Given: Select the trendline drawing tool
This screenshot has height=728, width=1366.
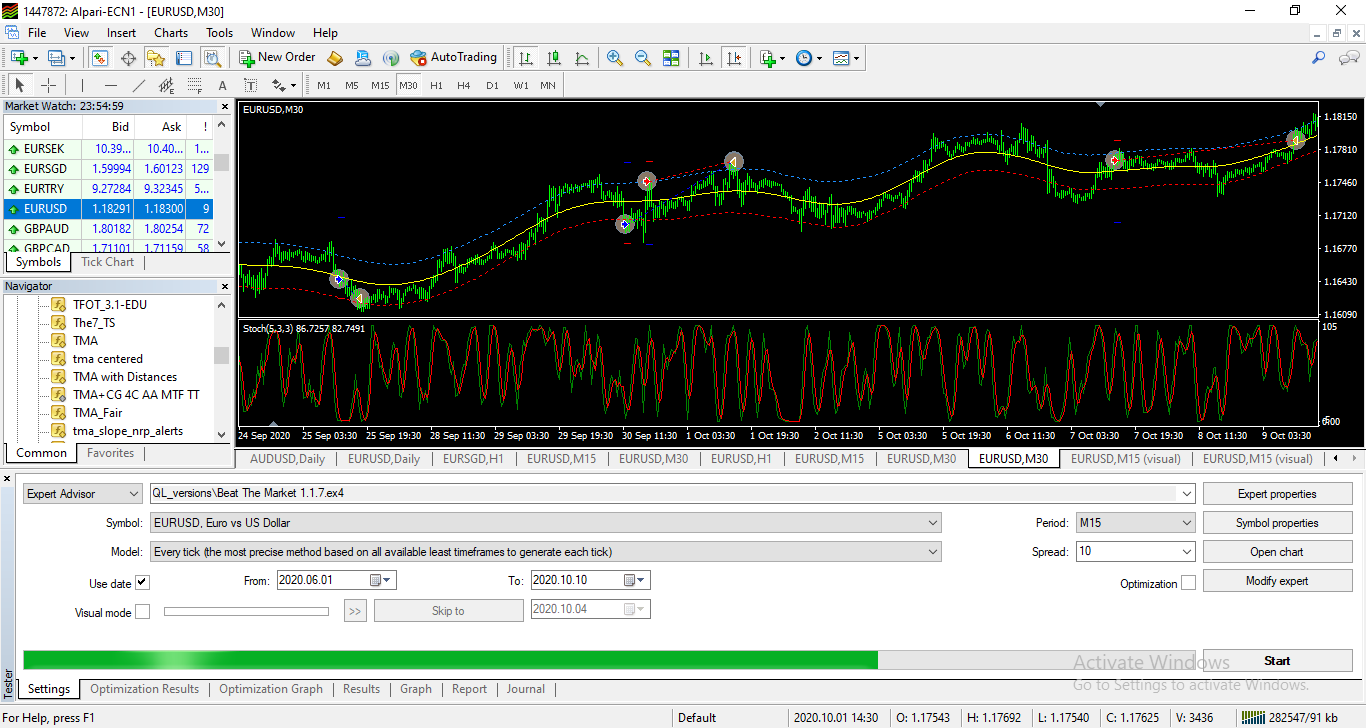Looking at the screenshot, I should 139,85.
